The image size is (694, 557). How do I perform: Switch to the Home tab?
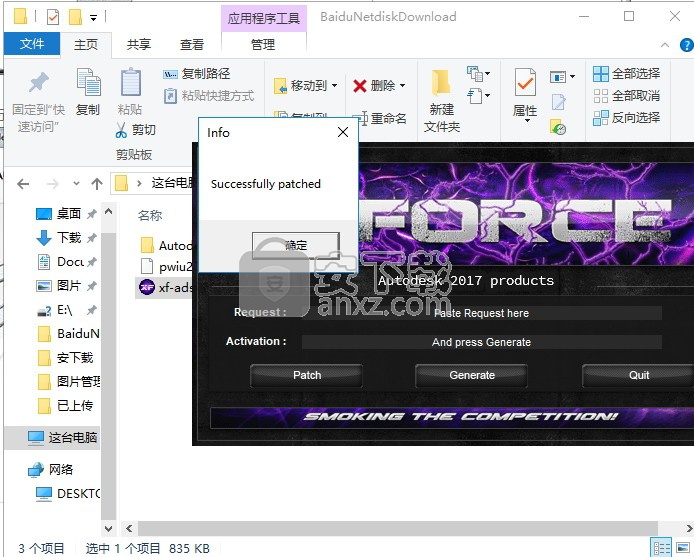pos(85,44)
